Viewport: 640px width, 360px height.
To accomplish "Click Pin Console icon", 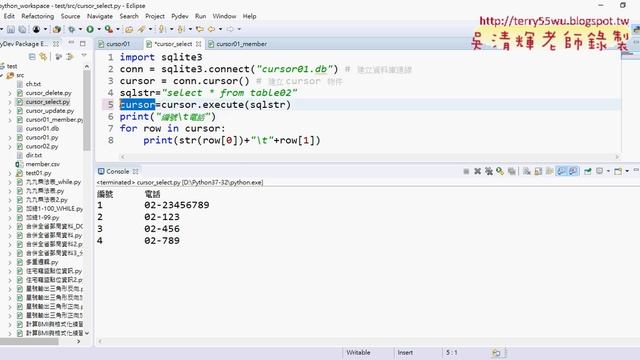I will tap(588, 171).
